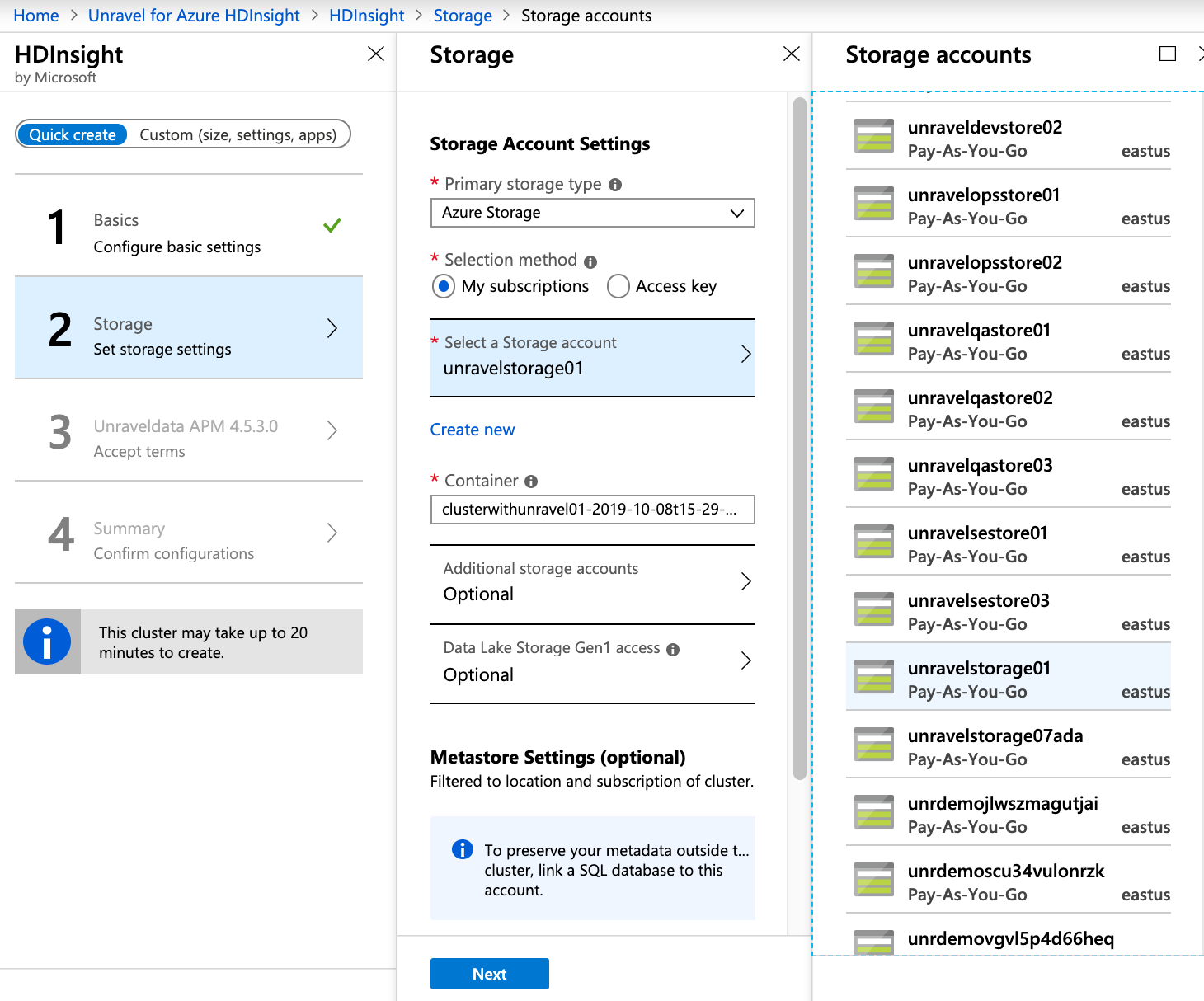Select Access key radio button
Screen dimensions: 1204x1001
(x=618, y=286)
